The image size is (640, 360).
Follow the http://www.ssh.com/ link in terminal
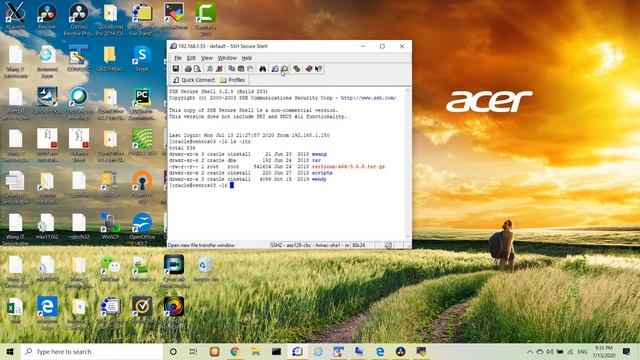(x=368, y=98)
